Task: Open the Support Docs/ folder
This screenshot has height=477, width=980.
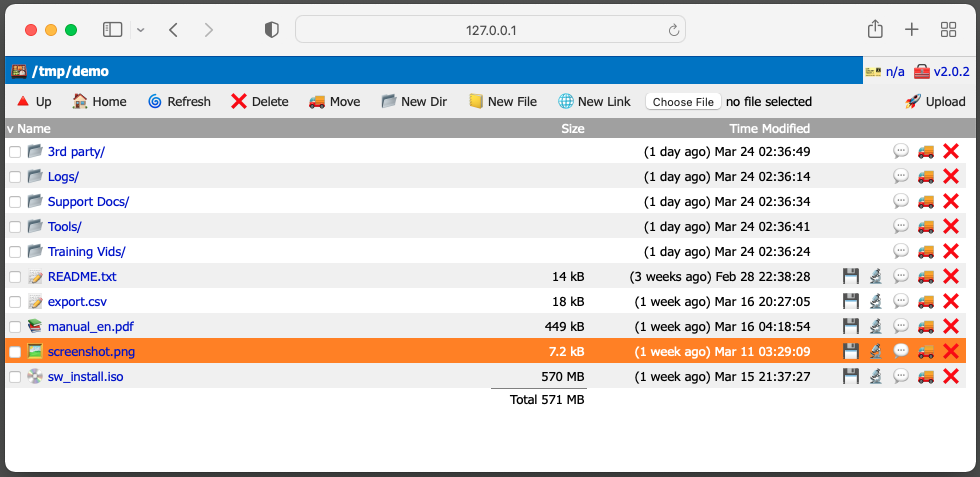Action: pyautogui.click(x=88, y=201)
